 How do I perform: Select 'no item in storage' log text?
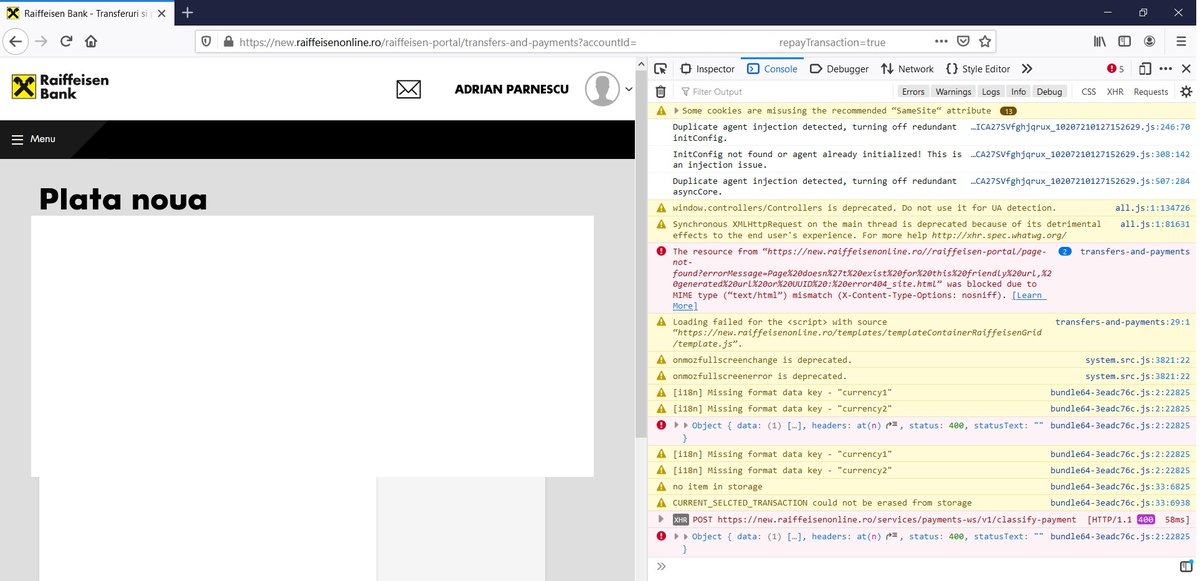click(717, 487)
